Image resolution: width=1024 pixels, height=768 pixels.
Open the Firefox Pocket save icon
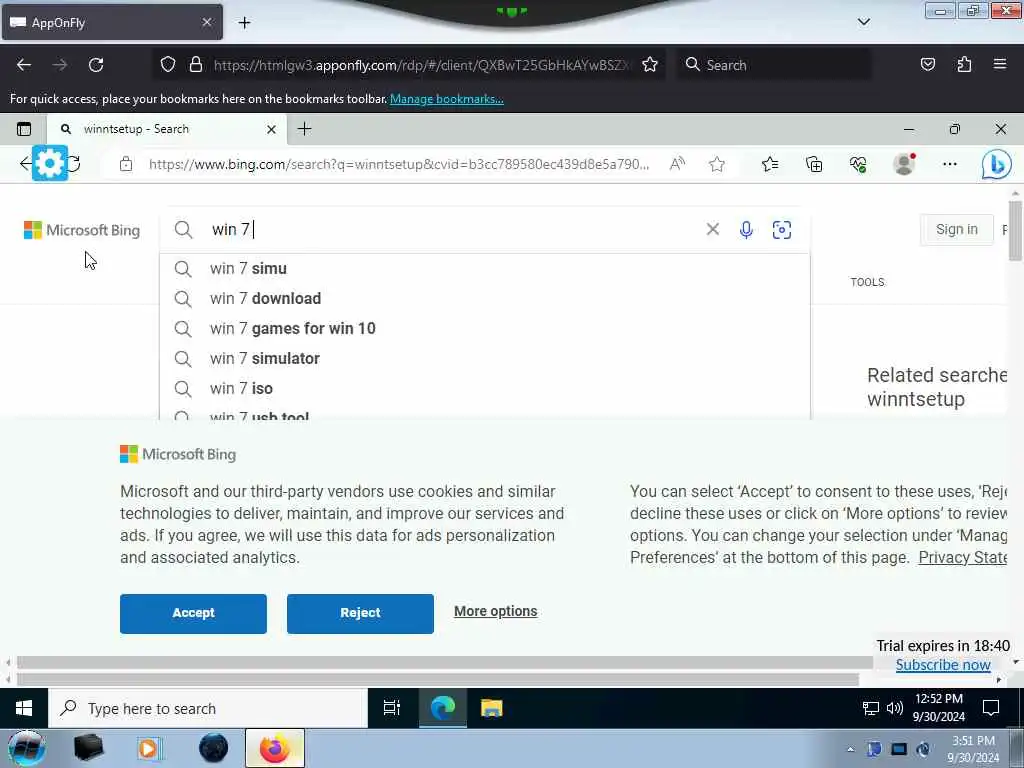click(x=927, y=65)
